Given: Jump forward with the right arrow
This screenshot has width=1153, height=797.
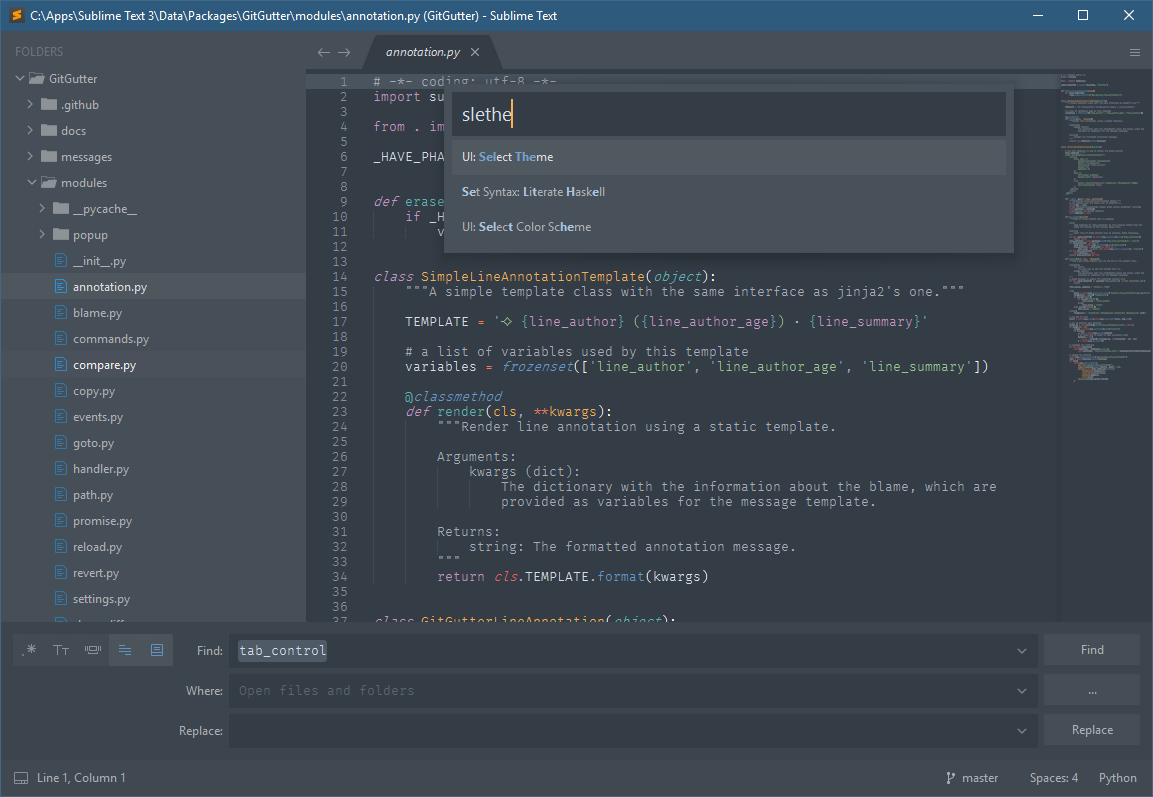Looking at the screenshot, I should (x=344, y=52).
